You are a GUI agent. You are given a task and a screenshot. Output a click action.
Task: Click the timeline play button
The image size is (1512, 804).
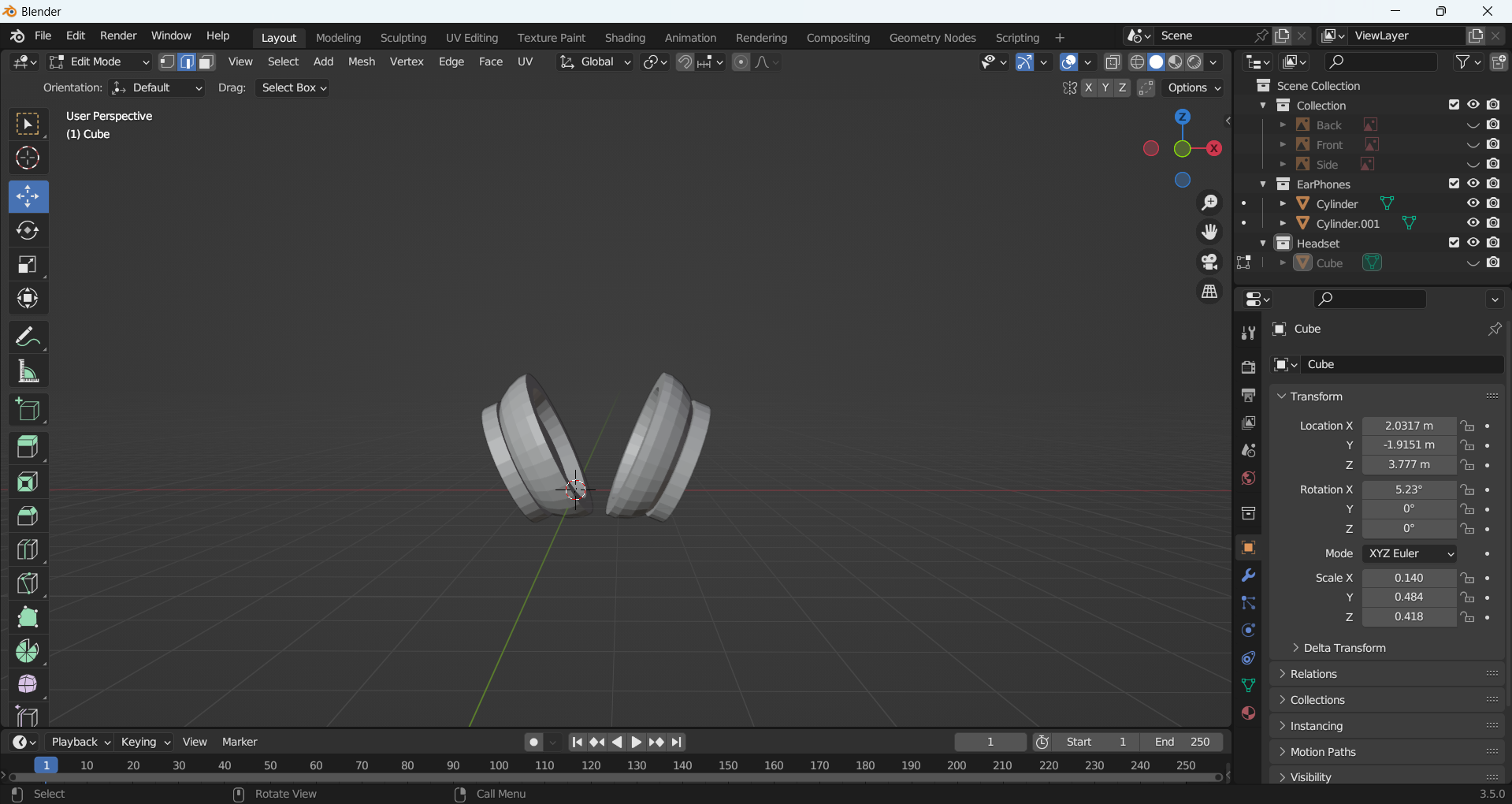click(637, 742)
